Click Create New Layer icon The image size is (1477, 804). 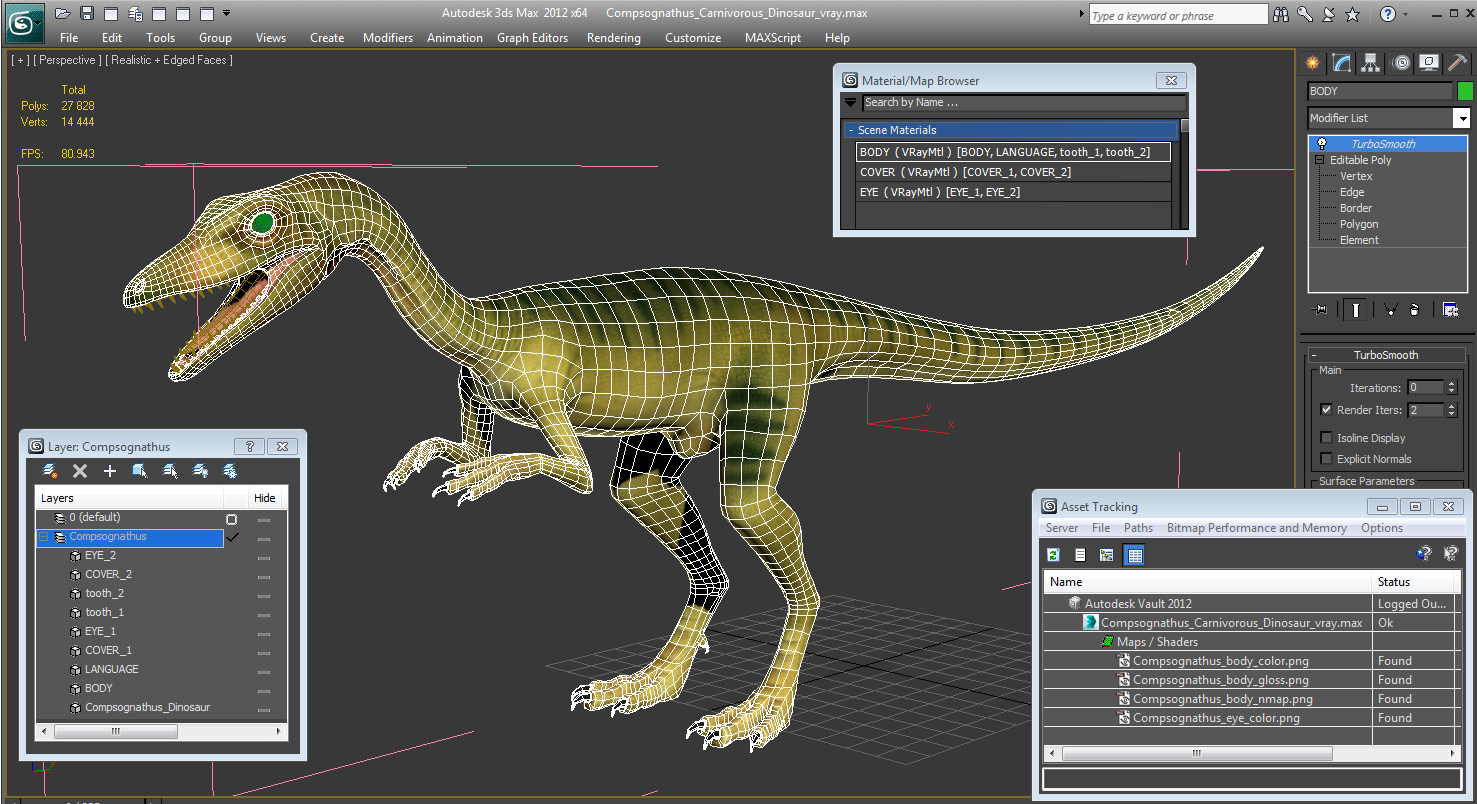tap(50, 471)
